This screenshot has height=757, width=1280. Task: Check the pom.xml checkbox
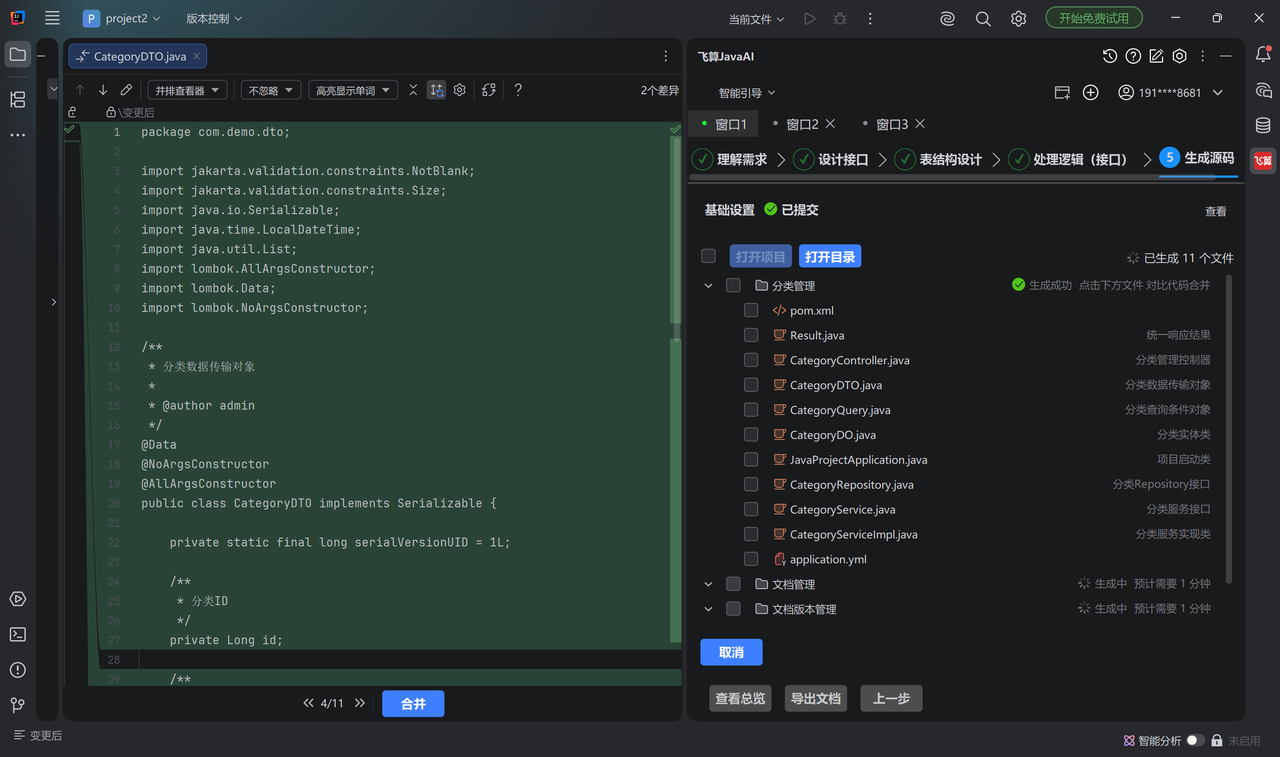(x=751, y=310)
